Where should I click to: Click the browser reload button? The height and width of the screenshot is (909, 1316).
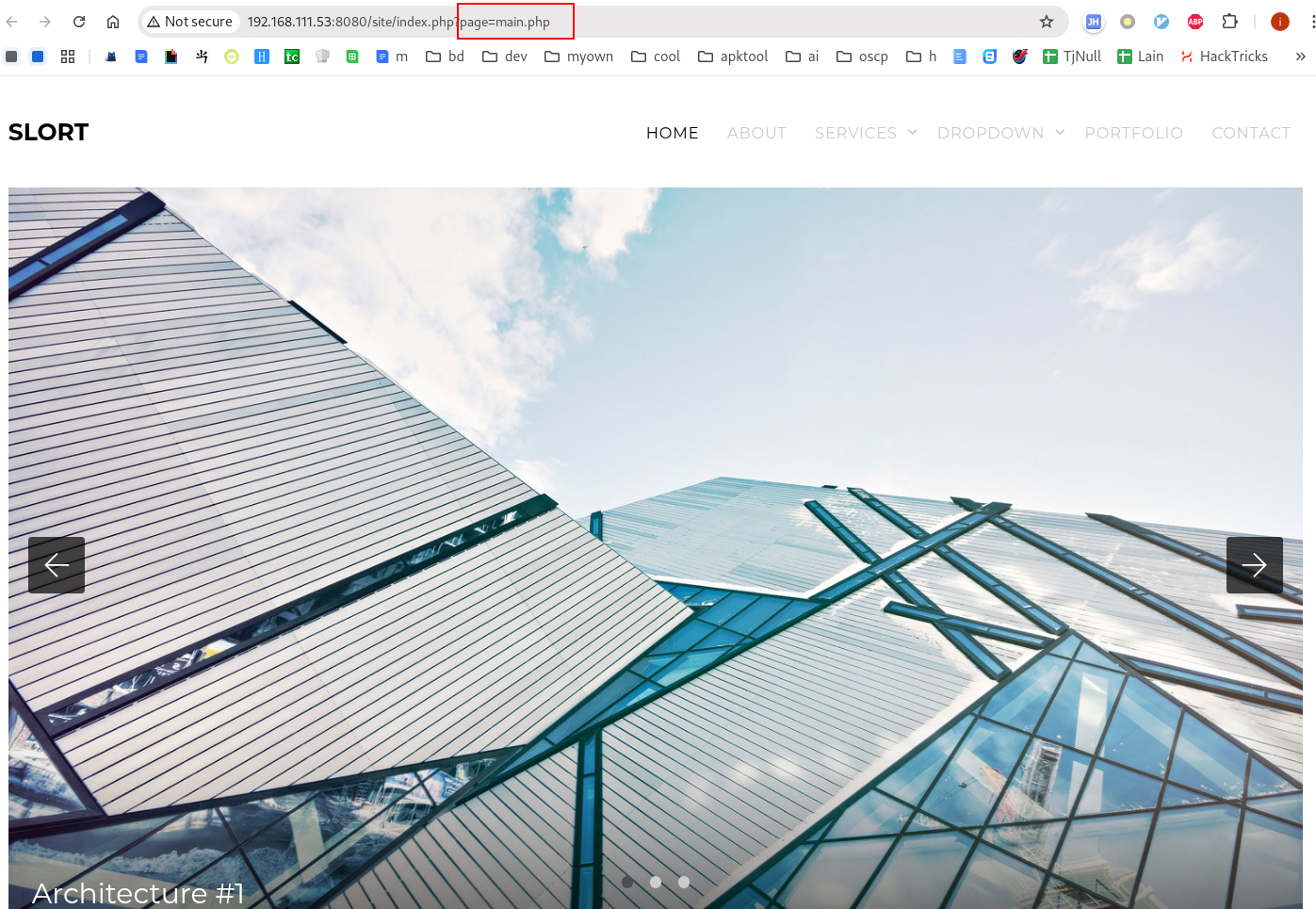pos(79,22)
